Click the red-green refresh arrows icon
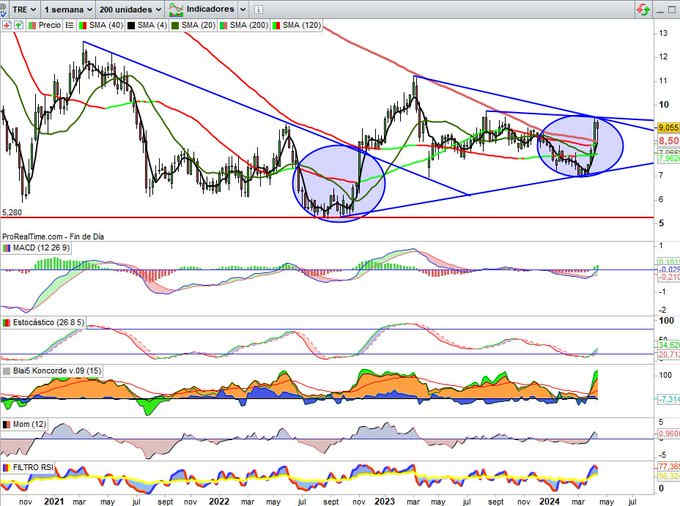This screenshot has width=680, height=506. click(x=643, y=10)
